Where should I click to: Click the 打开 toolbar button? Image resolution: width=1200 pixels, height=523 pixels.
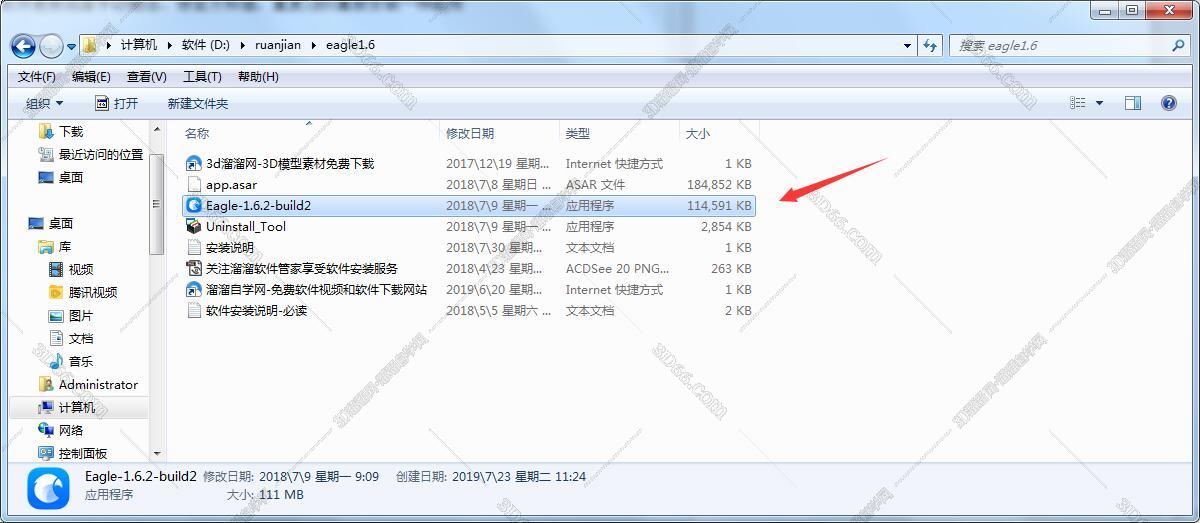click(x=117, y=103)
